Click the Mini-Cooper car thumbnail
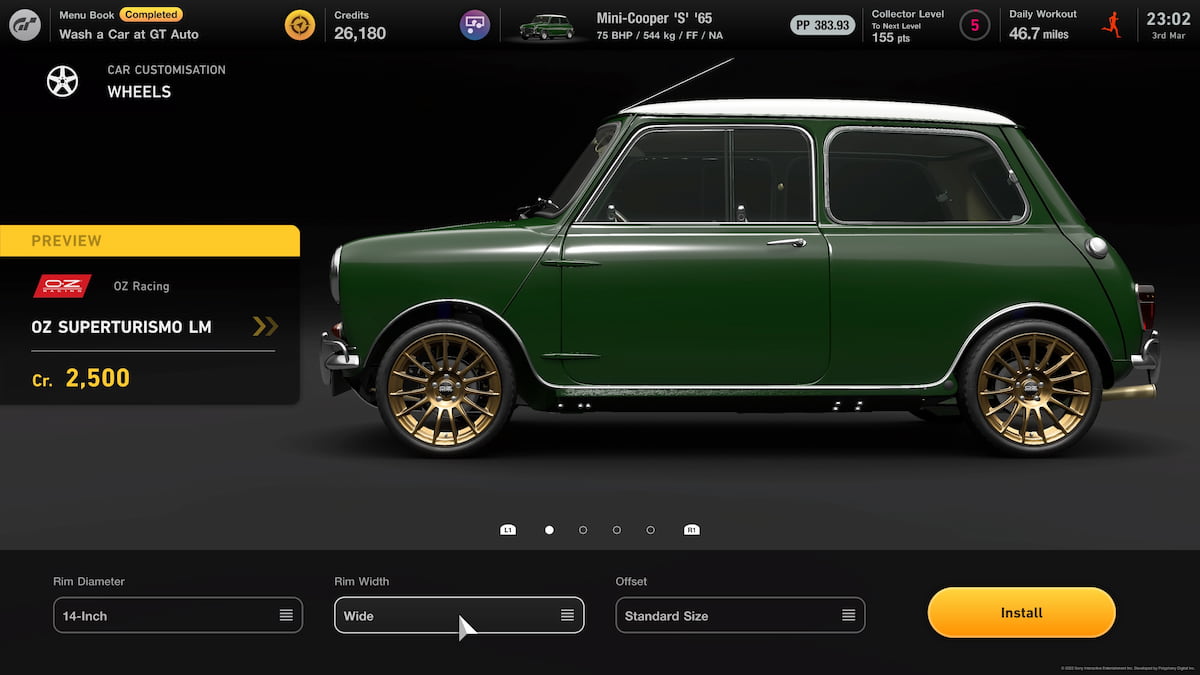1200x675 pixels. click(x=546, y=27)
